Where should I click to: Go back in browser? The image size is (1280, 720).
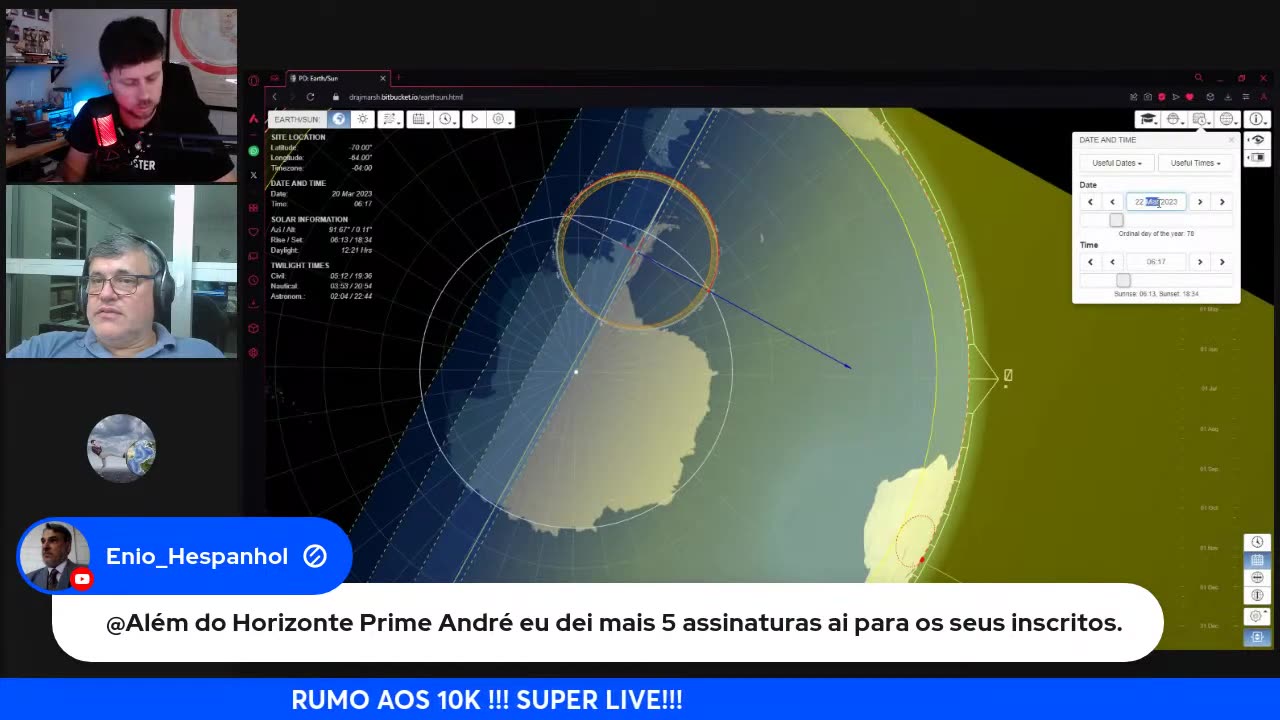pos(275,97)
